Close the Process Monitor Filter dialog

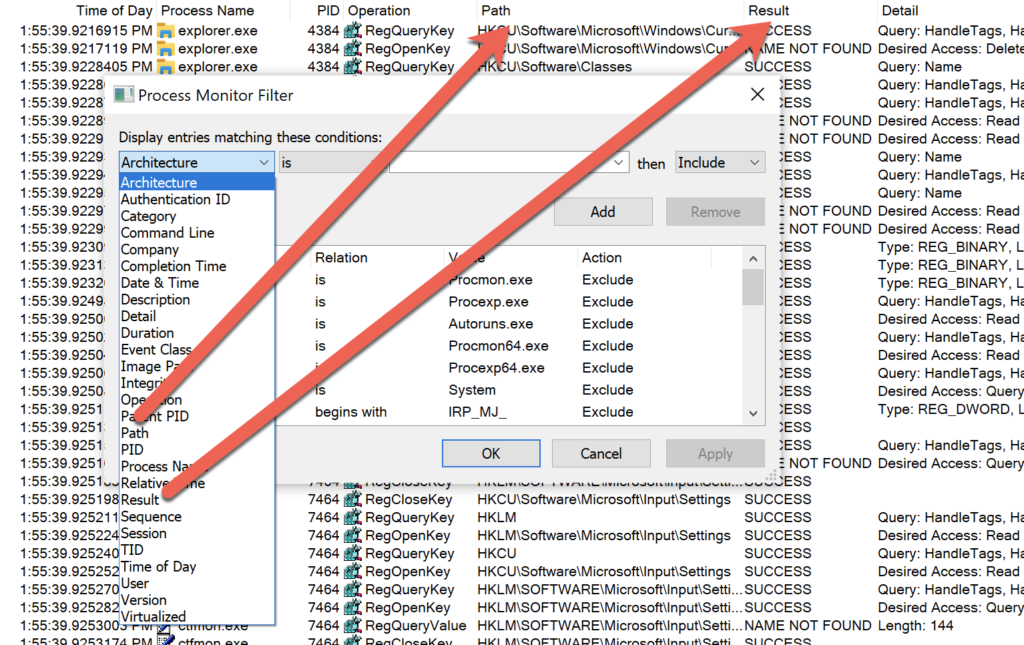(x=757, y=95)
